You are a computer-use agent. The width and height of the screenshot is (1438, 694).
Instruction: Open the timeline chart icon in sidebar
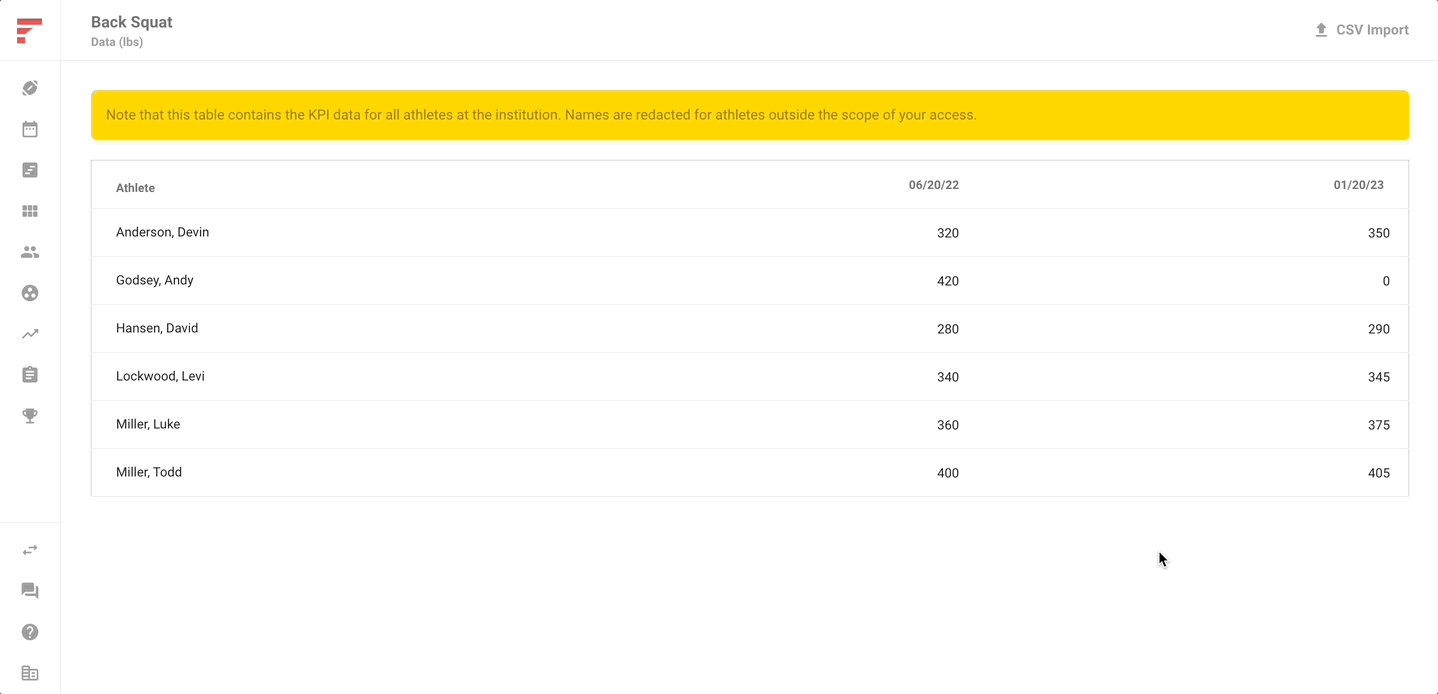tap(30, 170)
